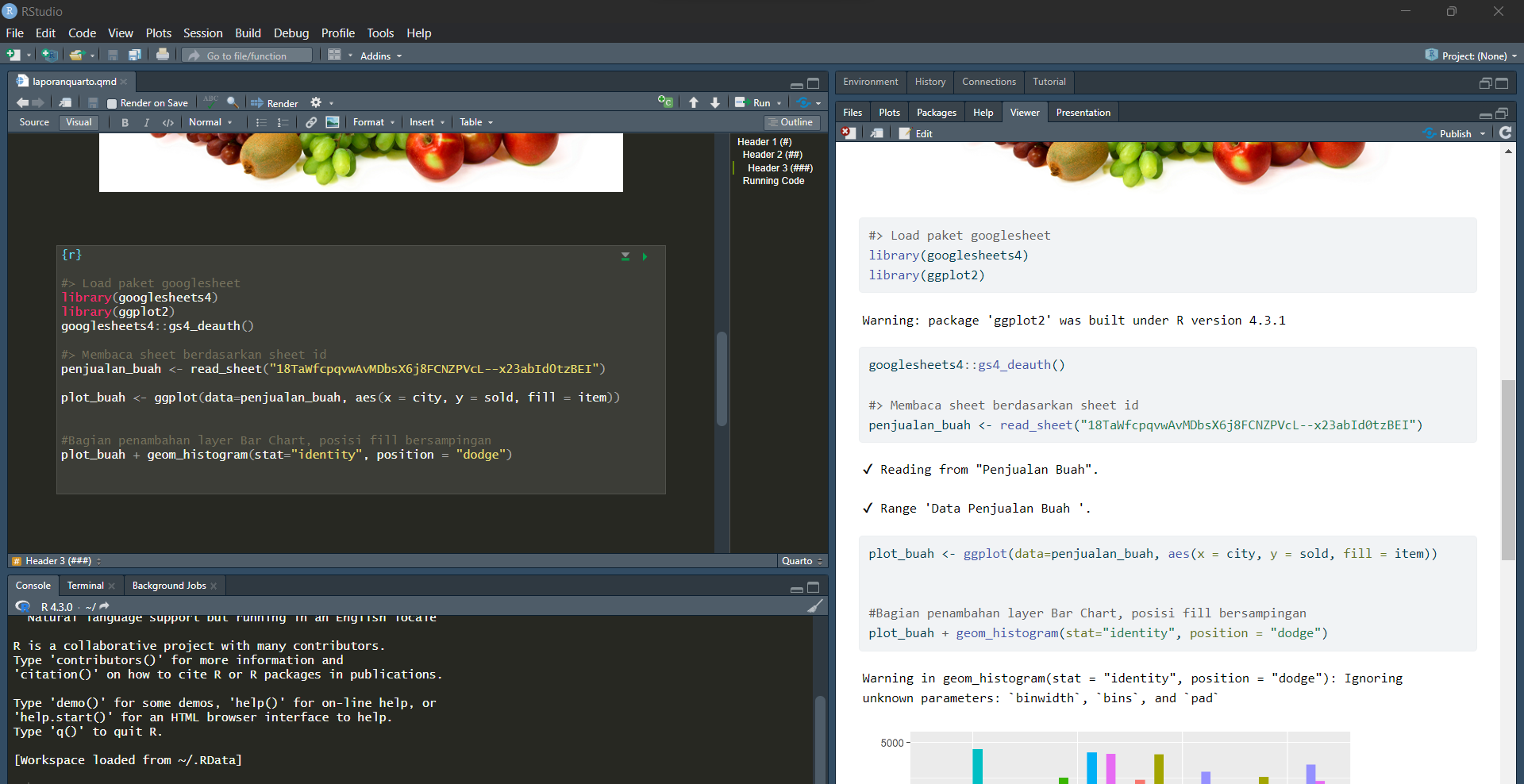Click the Create a Project icon
The width and height of the screenshot is (1524, 784).
pos(49,55)
